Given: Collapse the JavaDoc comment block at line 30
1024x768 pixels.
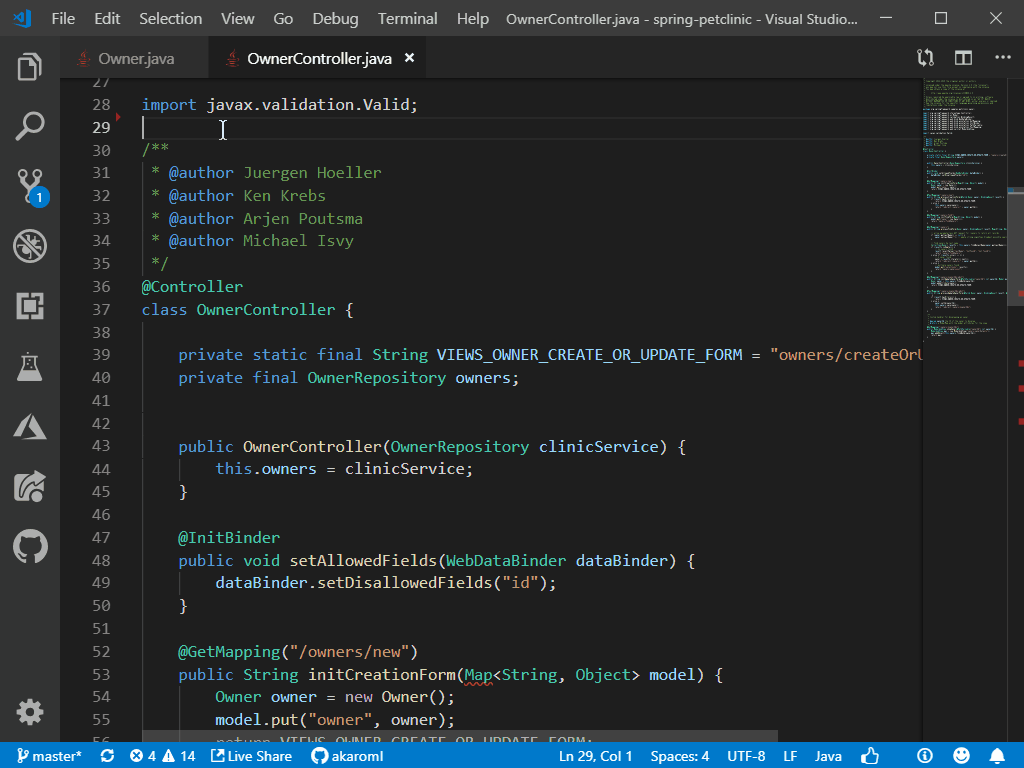Looking at the screenshot, I should pyautogui.click(x=126, y=149).
